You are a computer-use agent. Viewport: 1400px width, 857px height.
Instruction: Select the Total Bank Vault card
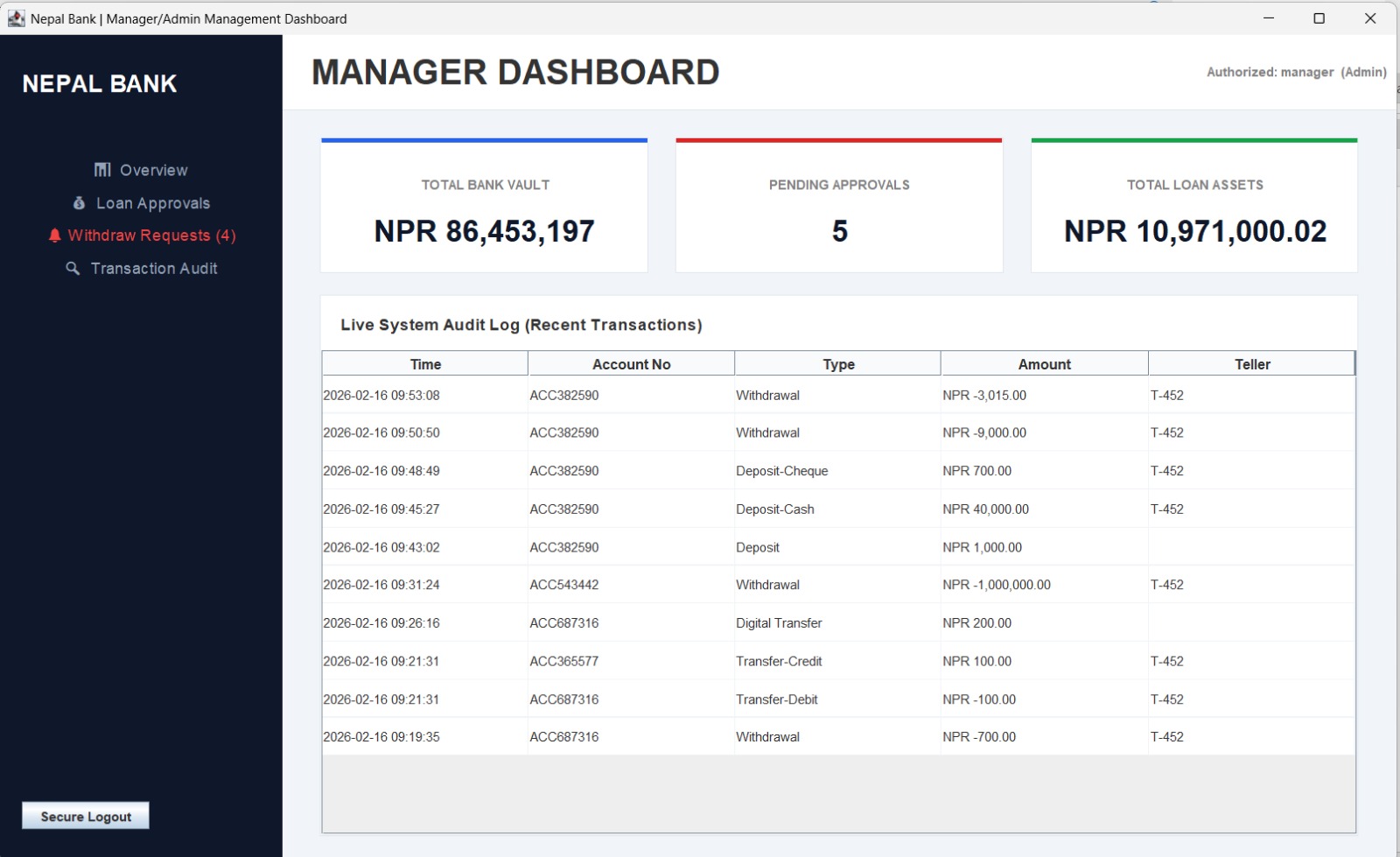(484, 206)
